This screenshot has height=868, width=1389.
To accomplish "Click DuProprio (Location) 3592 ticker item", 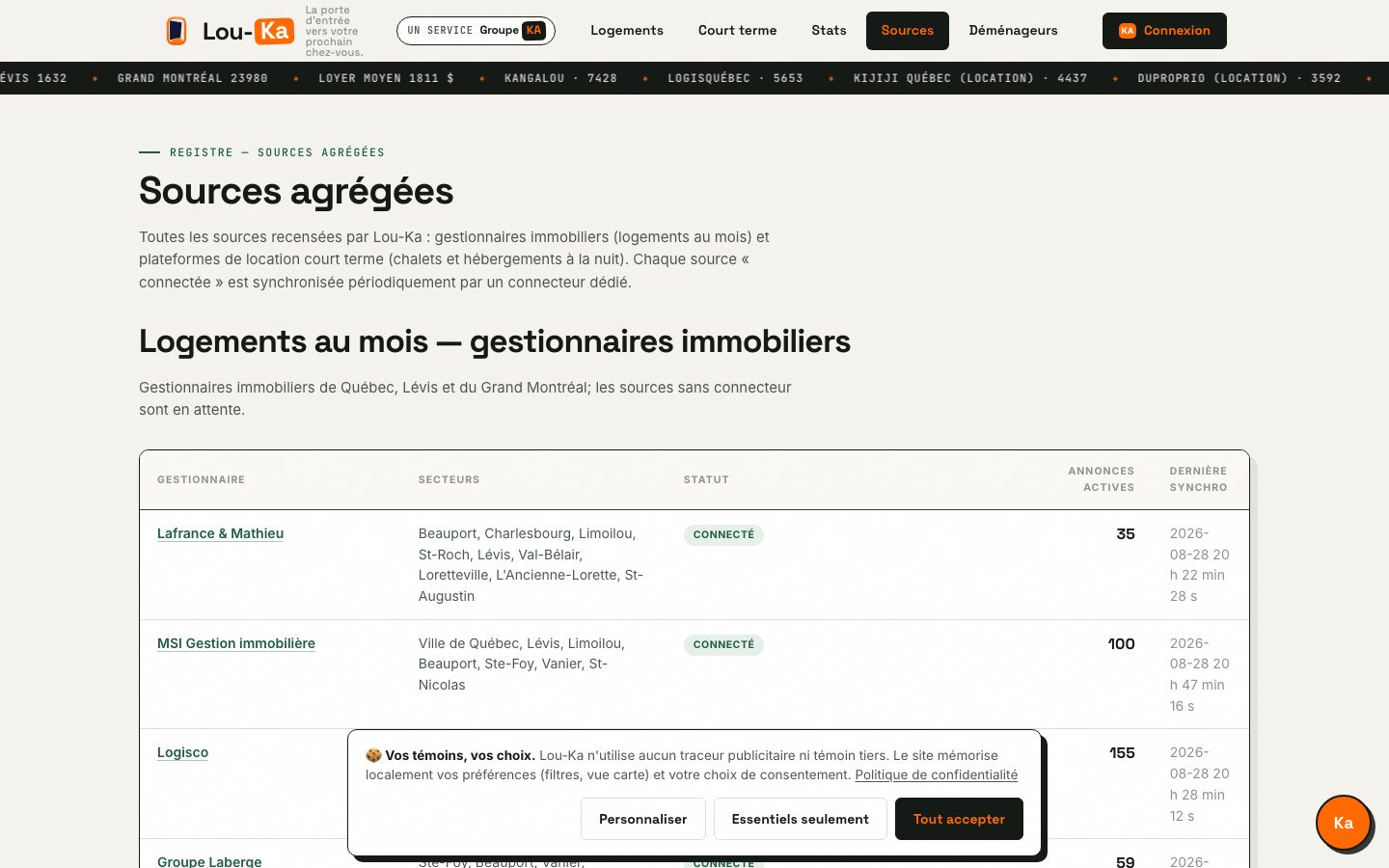I will [x=1239, y=78].
